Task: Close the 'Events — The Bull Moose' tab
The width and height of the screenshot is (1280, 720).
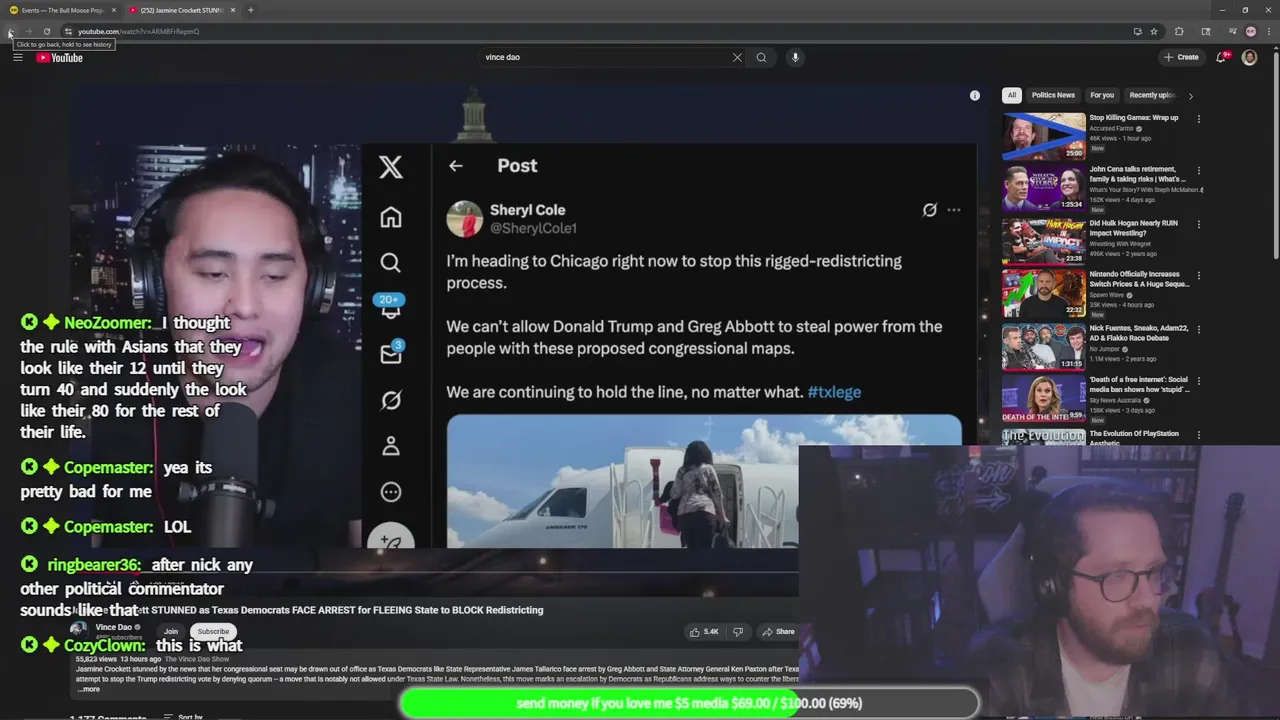Action: [x=114, y=10]
